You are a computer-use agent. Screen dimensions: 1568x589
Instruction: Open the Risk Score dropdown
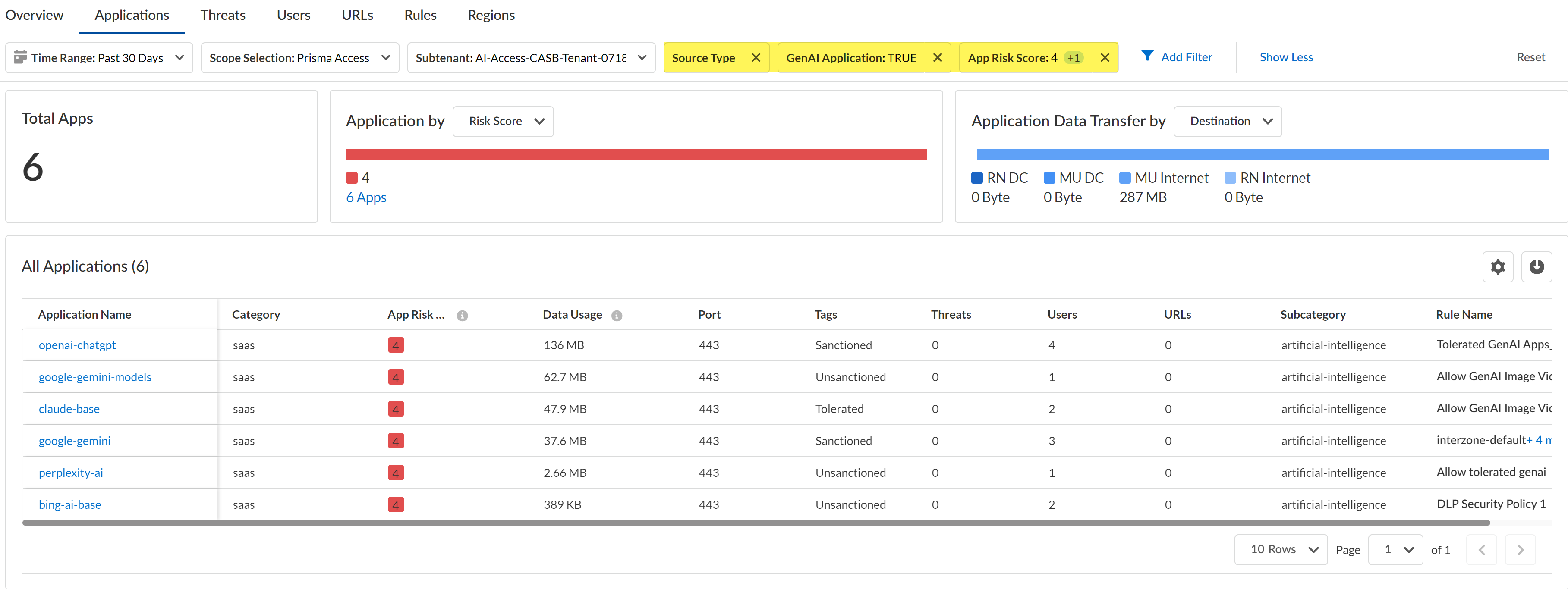tap(503, 122)
